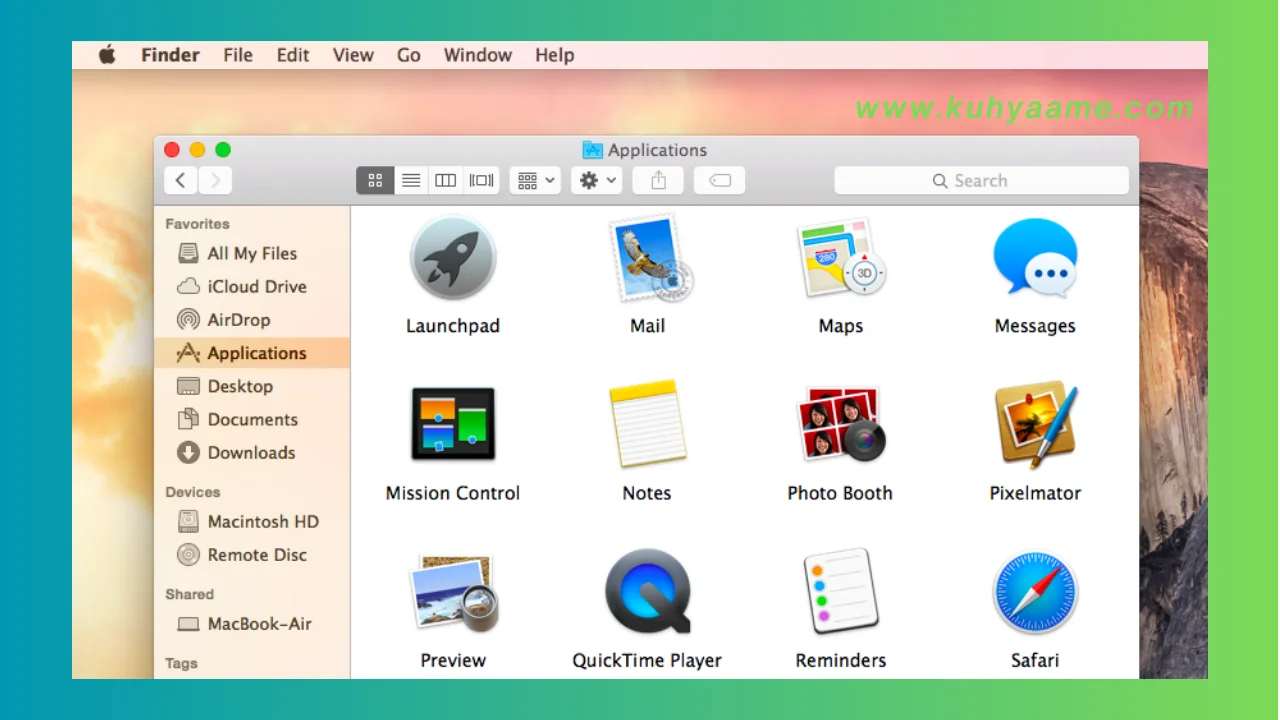
Task: Select the Pixelmator app icon
Action: [x=1035, y=424]
